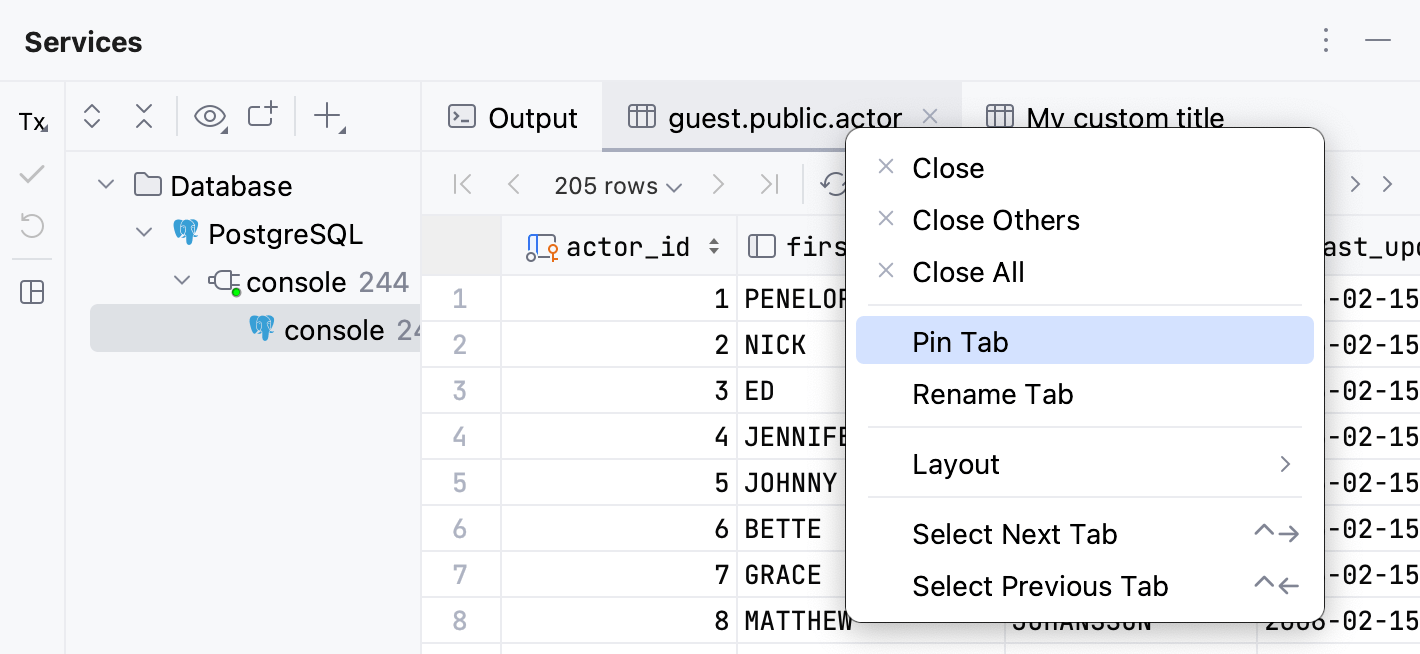Viewport: 1420px width, 654px height.
Task: Roll back the transaction using the undo icon
Action: click(x=31, y=227)
